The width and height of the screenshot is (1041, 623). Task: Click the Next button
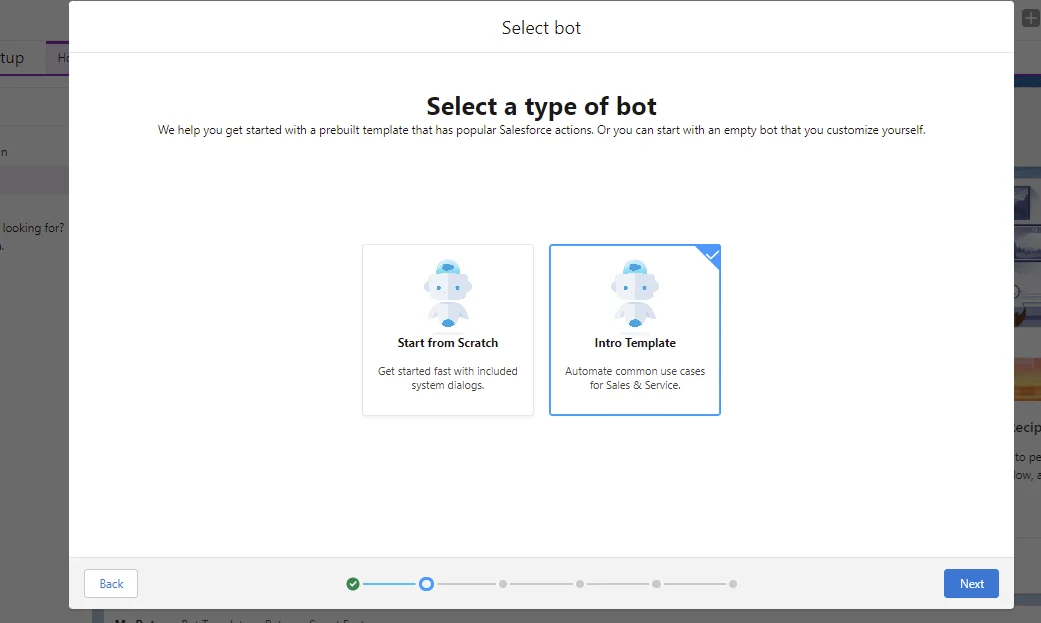pyautogui.click(x=970, y=583)
